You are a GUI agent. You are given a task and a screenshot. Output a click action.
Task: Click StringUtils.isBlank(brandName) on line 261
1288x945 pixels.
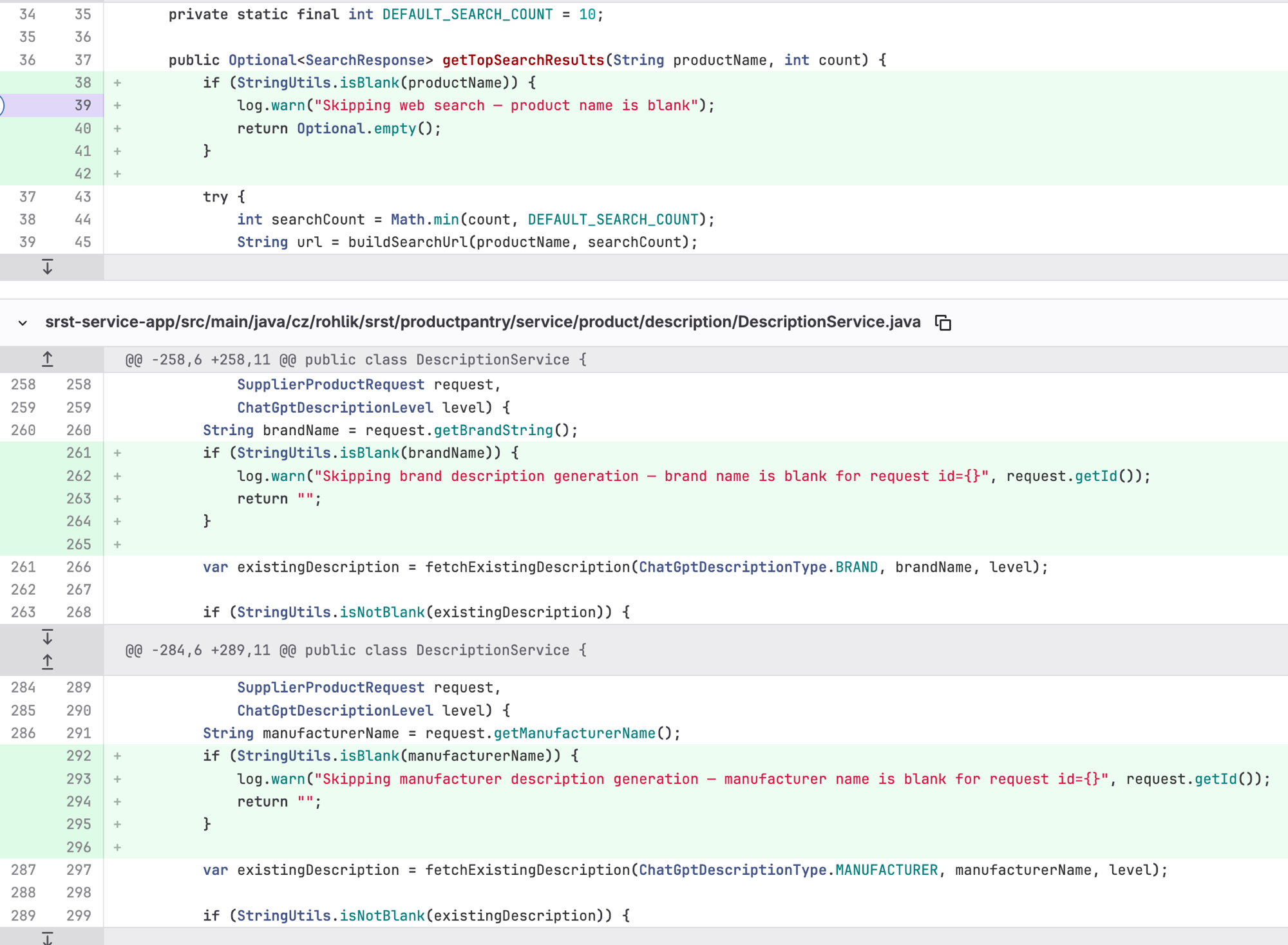tap(368, 453)
